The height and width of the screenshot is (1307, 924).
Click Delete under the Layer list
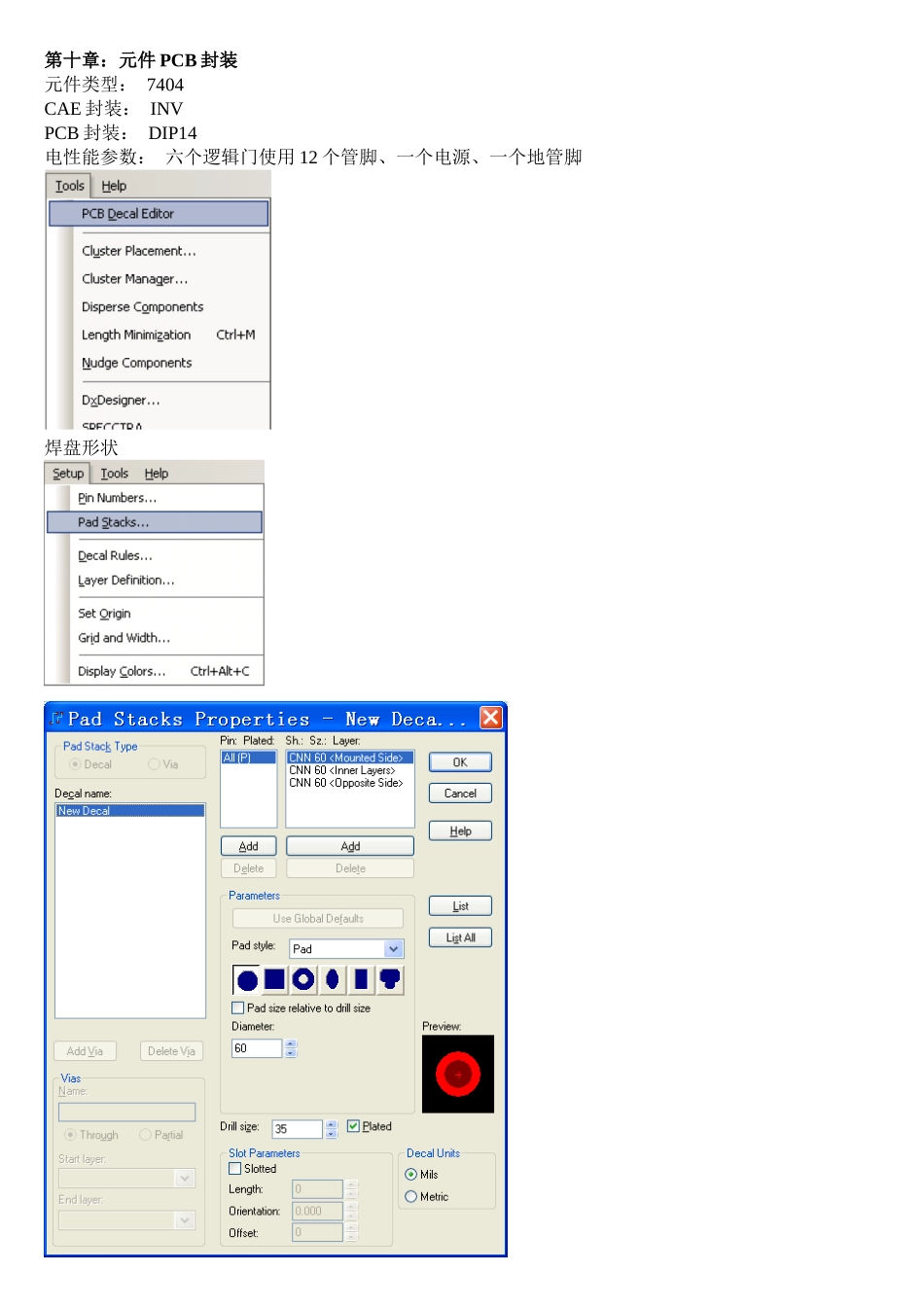pyautogui.click(x=350, y=868)
